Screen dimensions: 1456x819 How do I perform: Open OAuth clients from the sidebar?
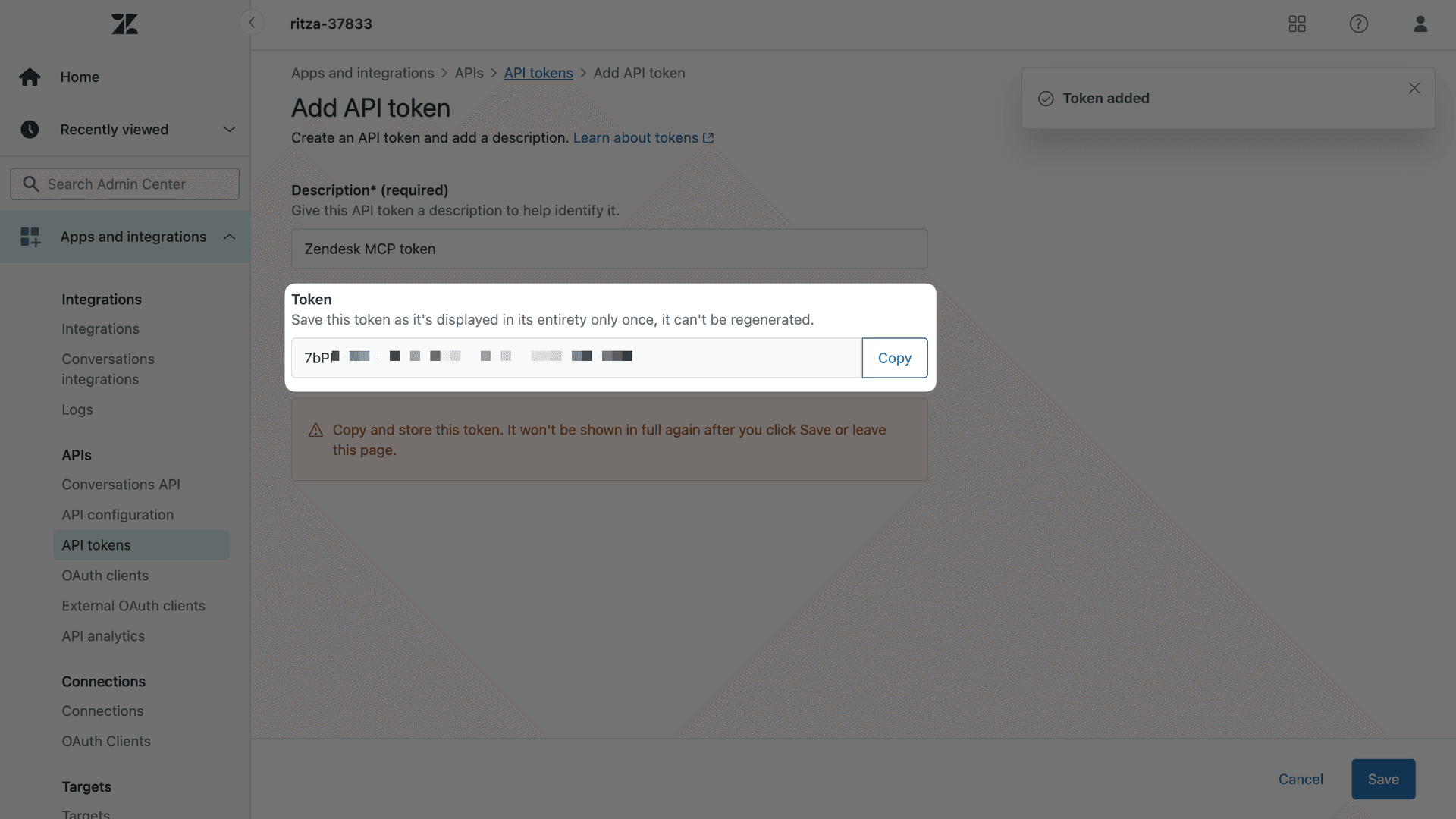105,575
